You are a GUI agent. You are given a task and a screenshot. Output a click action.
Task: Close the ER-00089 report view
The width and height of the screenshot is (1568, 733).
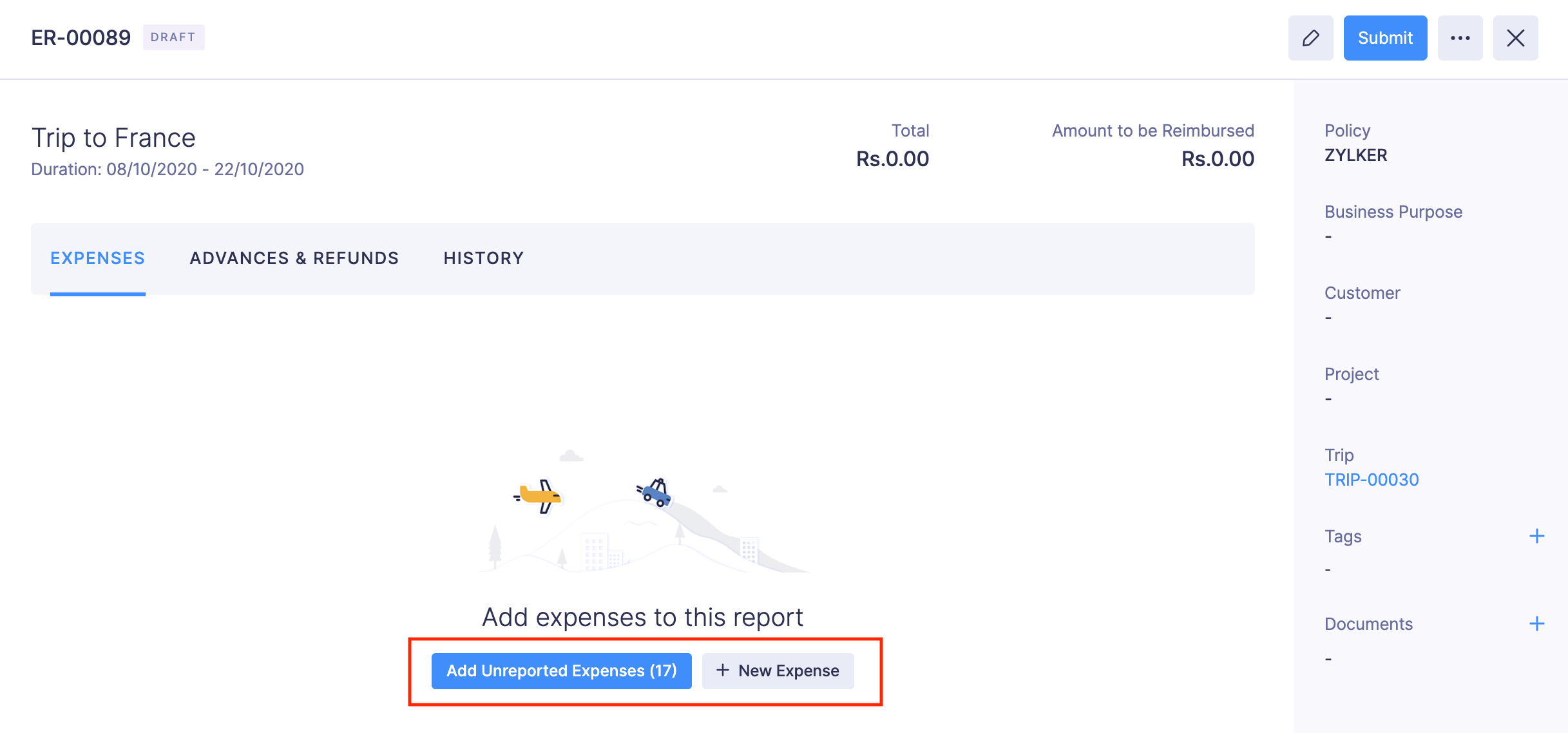(1515, 38)
